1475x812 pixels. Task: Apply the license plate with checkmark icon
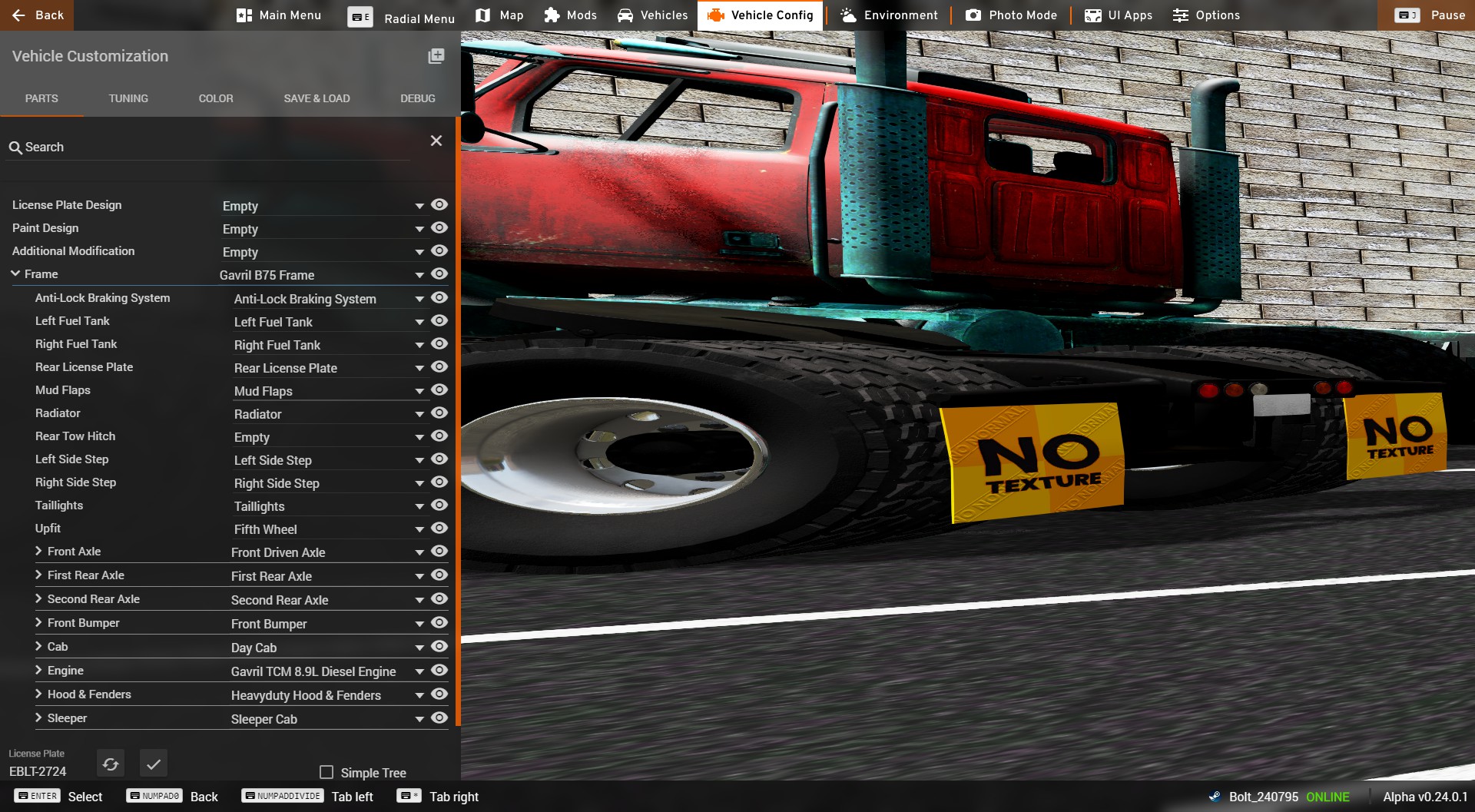pyautogui.click(x=154, y=764)
